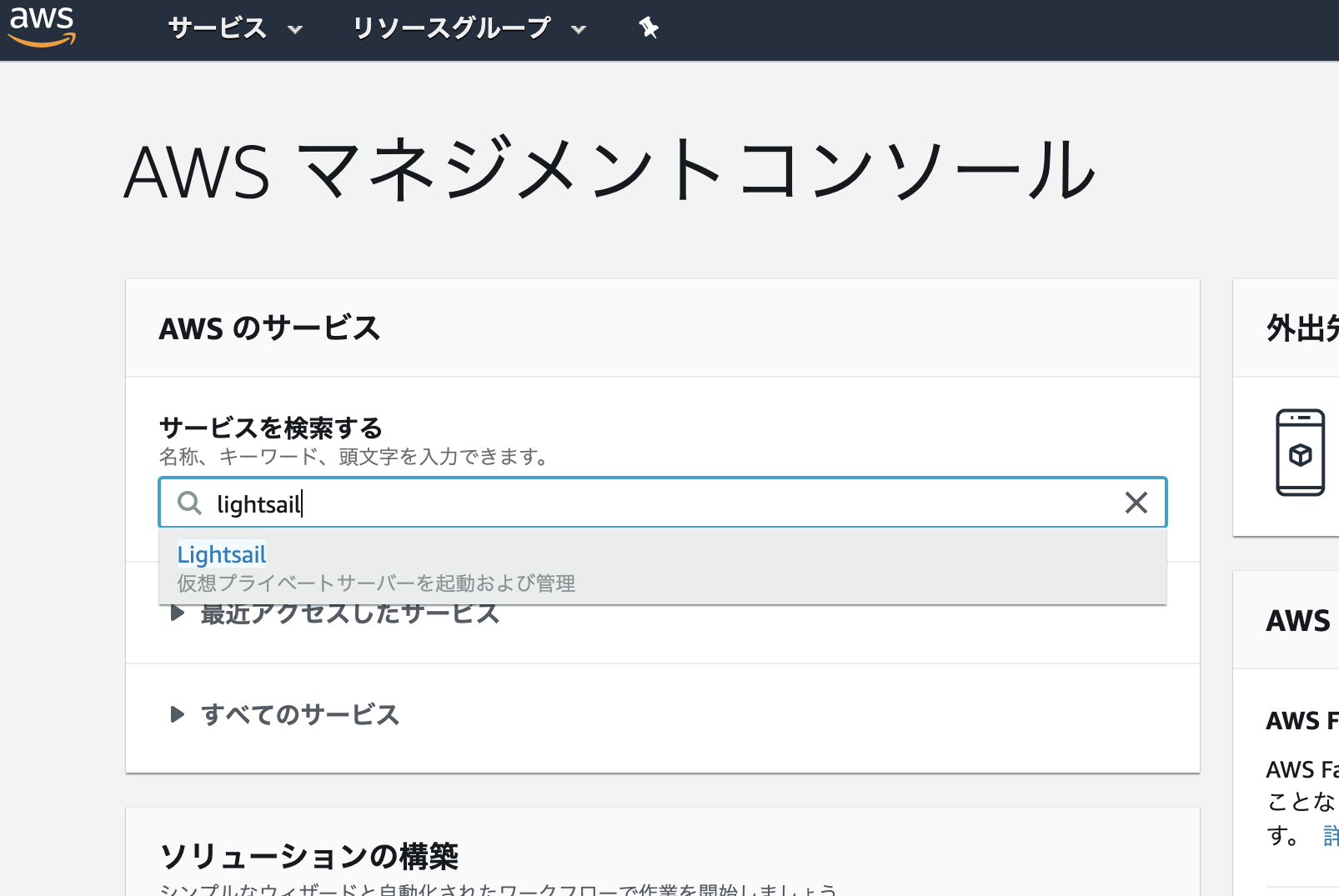Click the すべてのサービス section label
The height and width of the screenshot is (896, 1339).
tap(300, 714)
